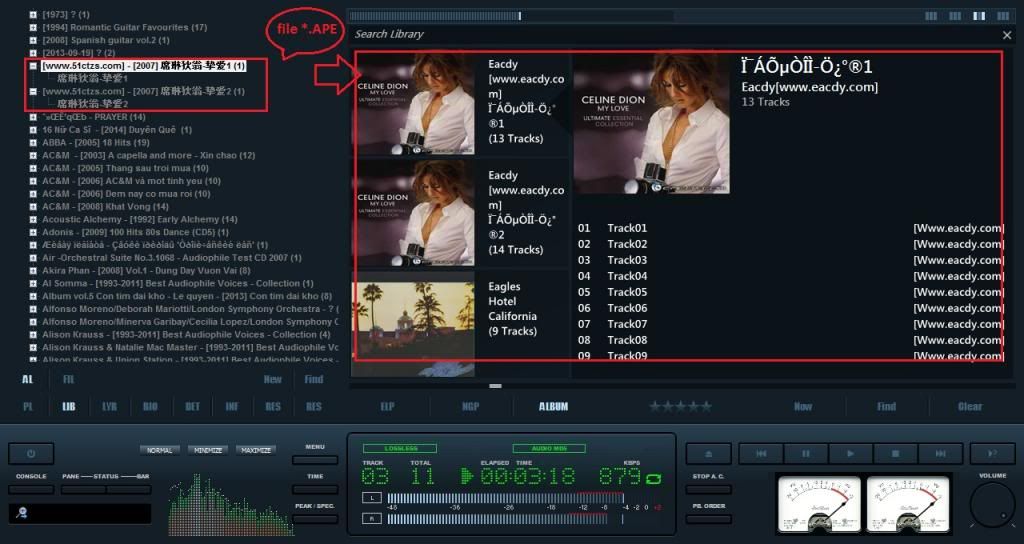1024x544 pixels.
Task: Click the green repeat icon in display
Action: 653,479
